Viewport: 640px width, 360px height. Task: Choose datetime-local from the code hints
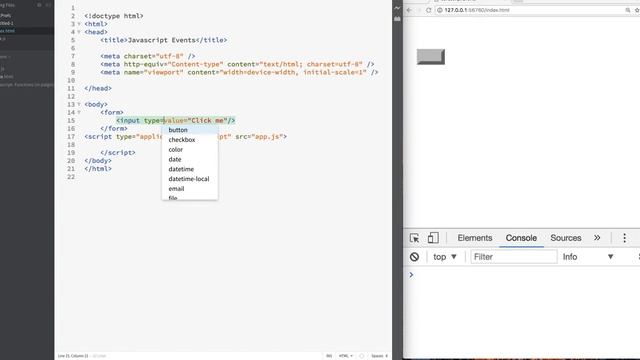190,179
